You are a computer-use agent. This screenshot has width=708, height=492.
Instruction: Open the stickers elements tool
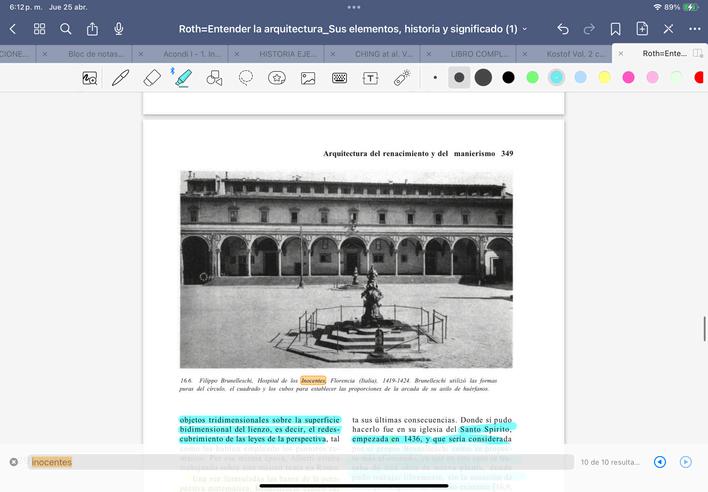277,78
